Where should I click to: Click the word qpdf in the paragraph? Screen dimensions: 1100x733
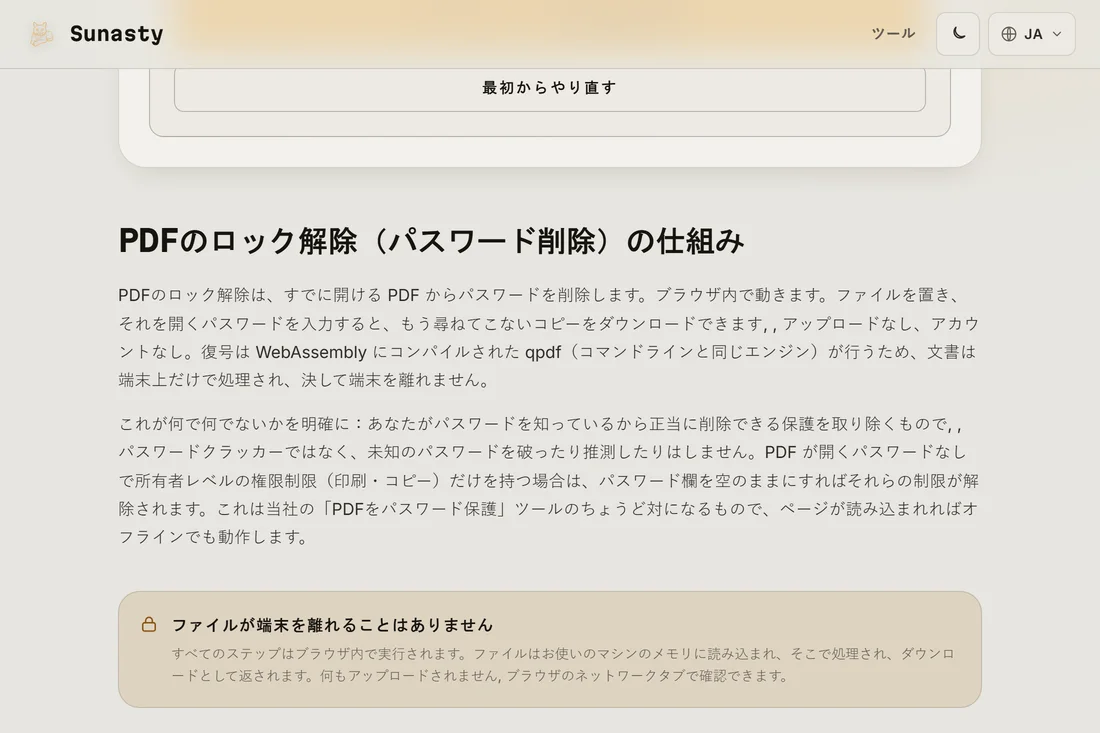(543, 352)
